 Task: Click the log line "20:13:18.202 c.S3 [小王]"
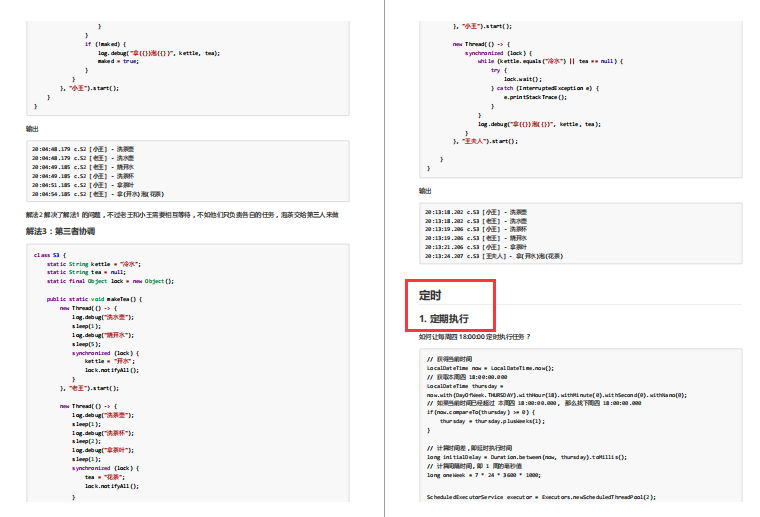pyautogui.click(x=476, y=212)
